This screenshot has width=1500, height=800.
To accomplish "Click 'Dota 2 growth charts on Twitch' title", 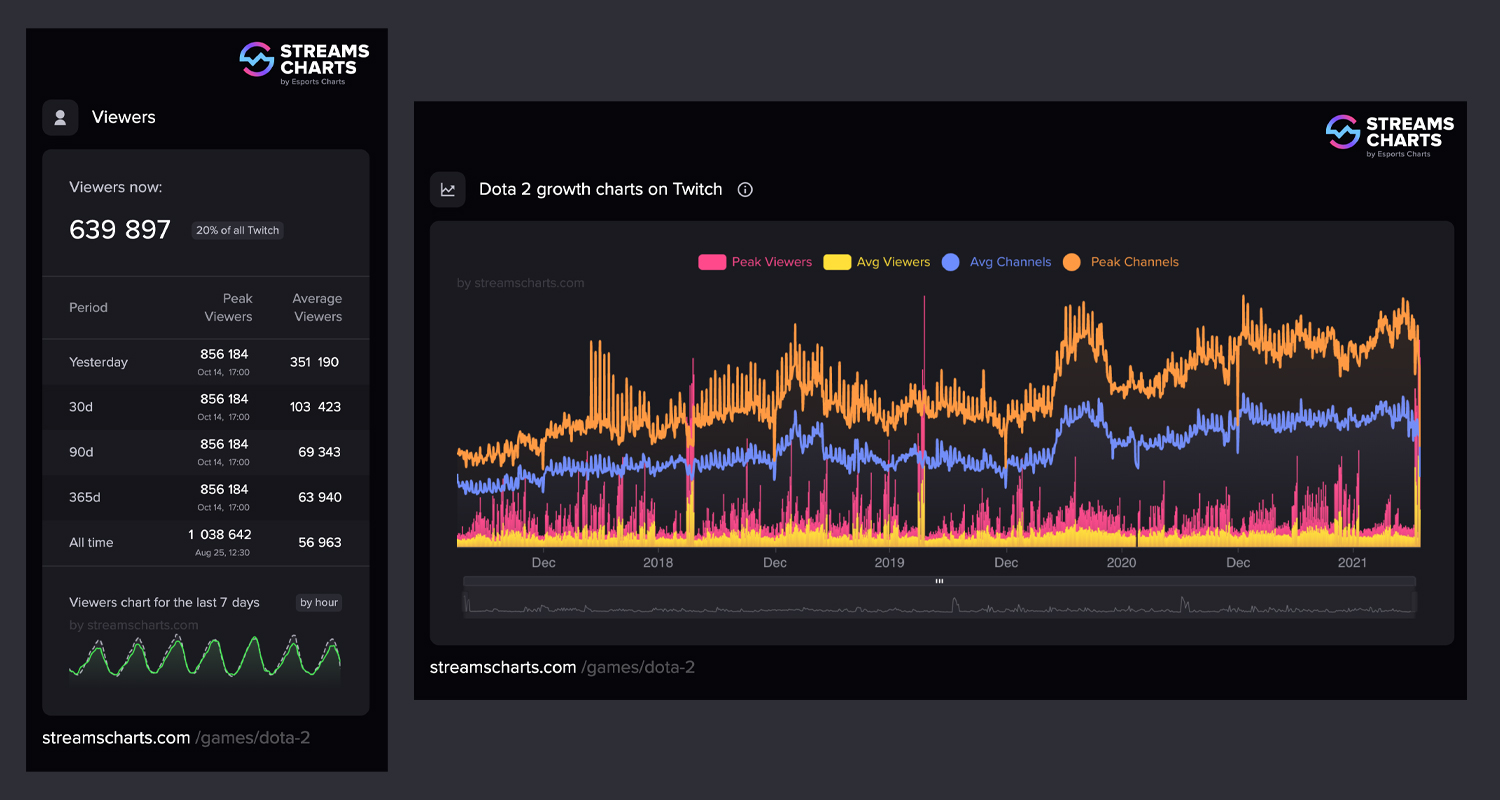I will 600,189.
